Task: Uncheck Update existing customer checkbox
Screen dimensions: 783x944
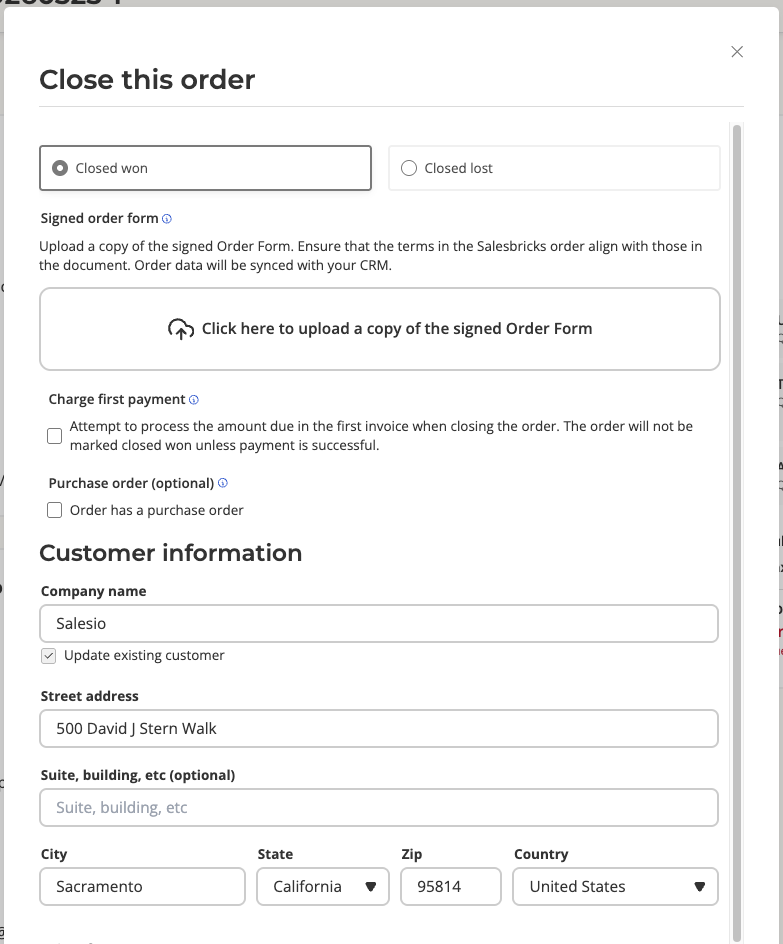Action: (x=49, y=656)
